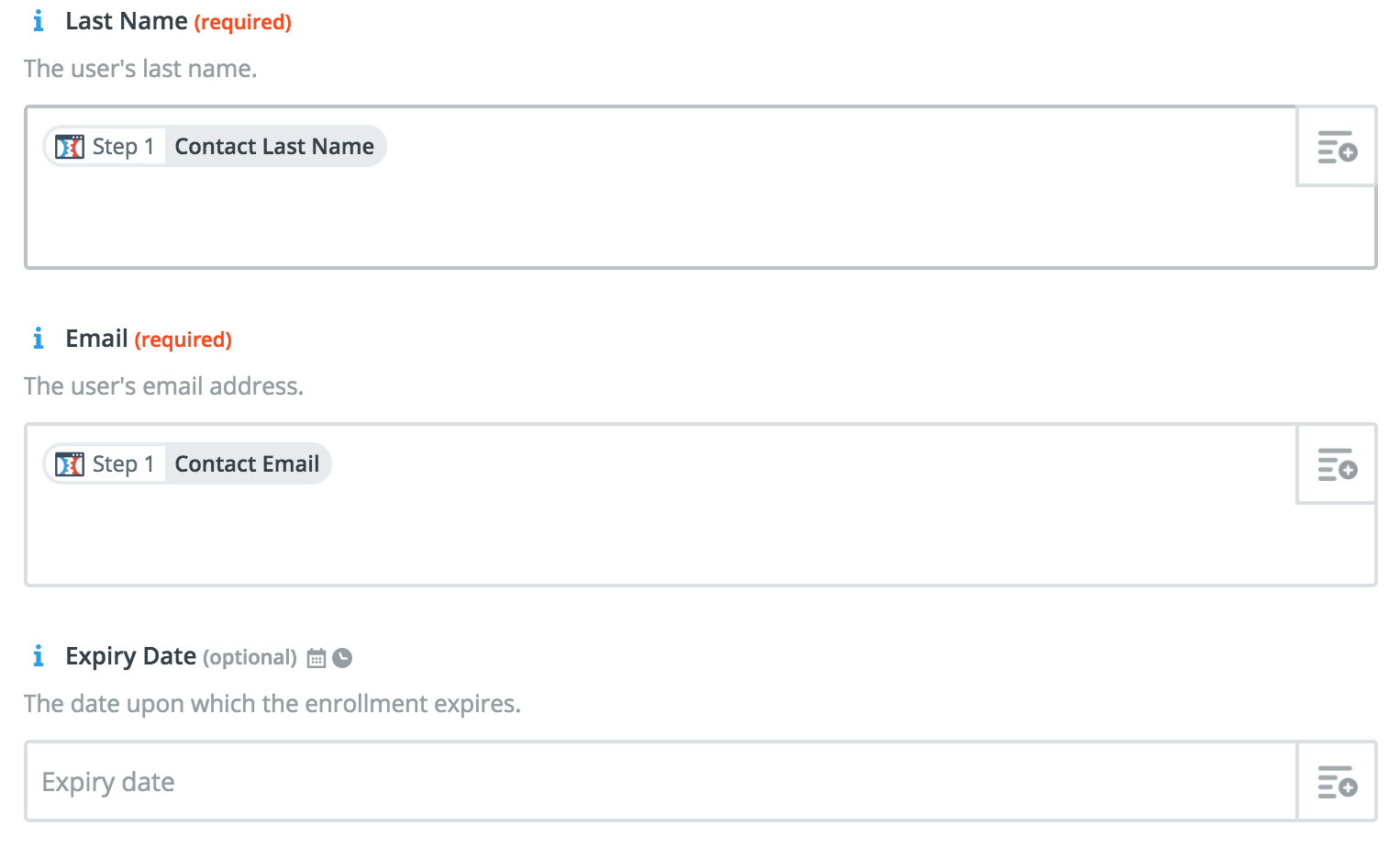Click the Step 1 tag in Last Name pill
The image size is (1400, 848).
[x=123, y=147]
